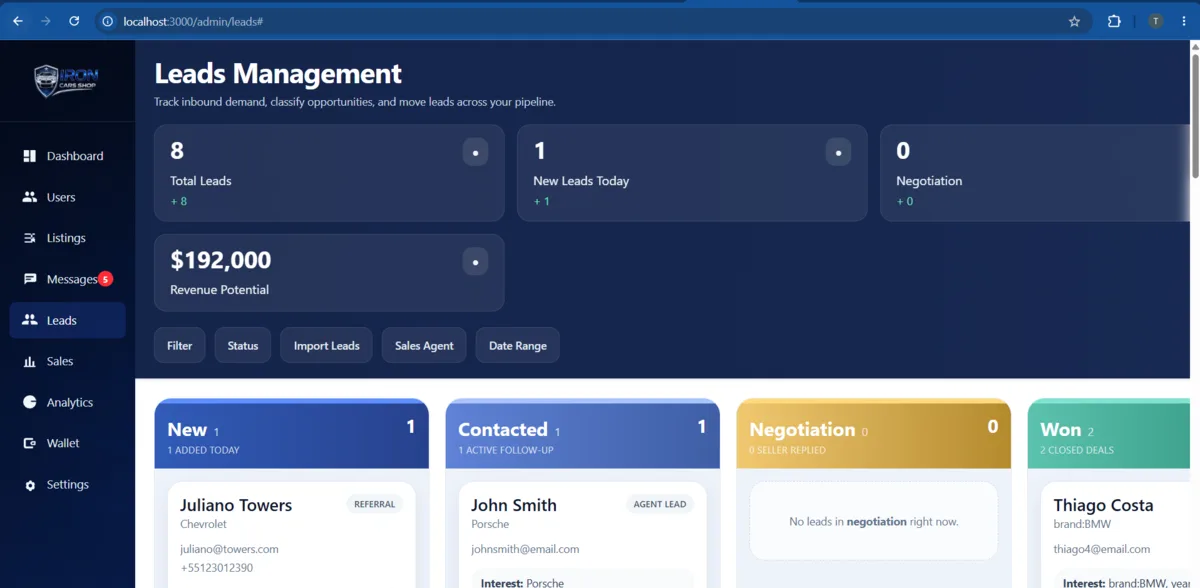Open the Filter options

coord(180,345)
